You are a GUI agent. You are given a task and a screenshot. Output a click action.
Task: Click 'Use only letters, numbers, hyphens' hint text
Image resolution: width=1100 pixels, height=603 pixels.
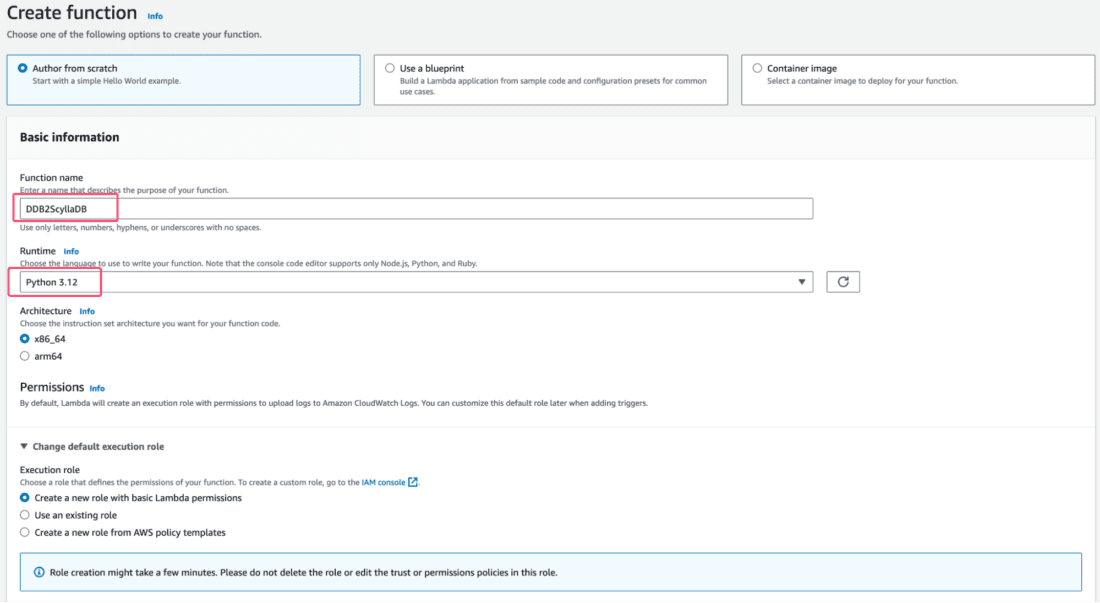pyautogui.click(x=140, y=228)
